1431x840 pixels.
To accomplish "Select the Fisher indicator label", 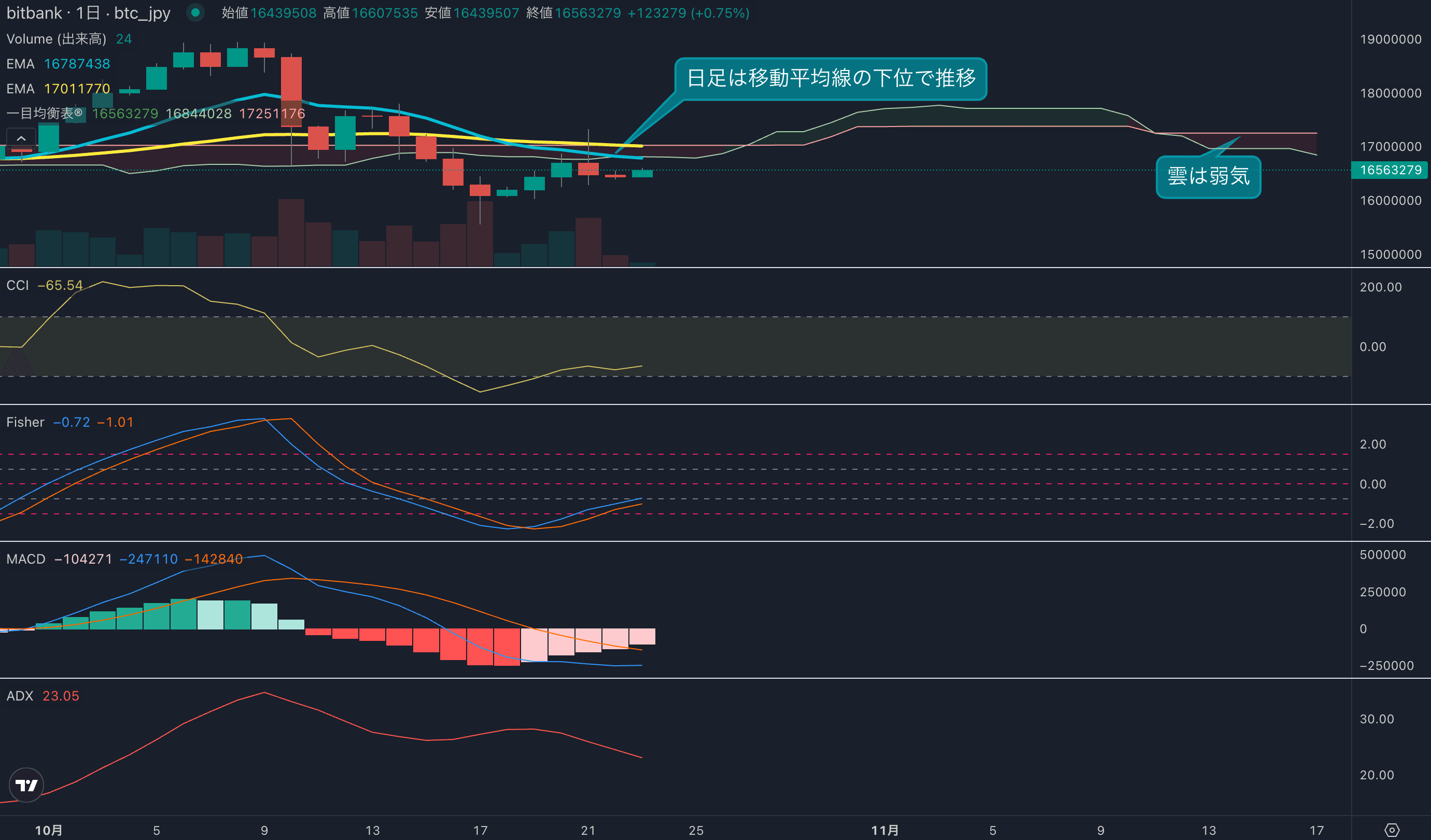I will (x=25, y=422).
